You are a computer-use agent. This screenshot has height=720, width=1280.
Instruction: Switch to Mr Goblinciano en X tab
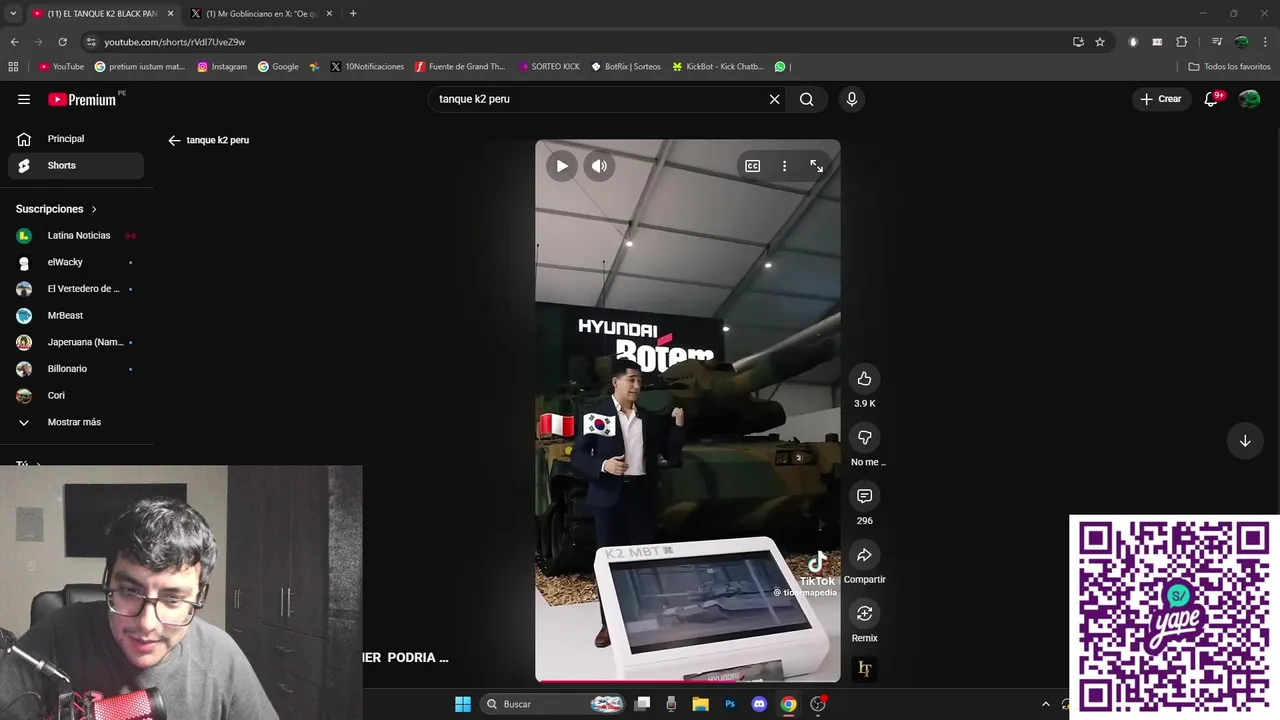pyautogui.click(x=260, y=13)
